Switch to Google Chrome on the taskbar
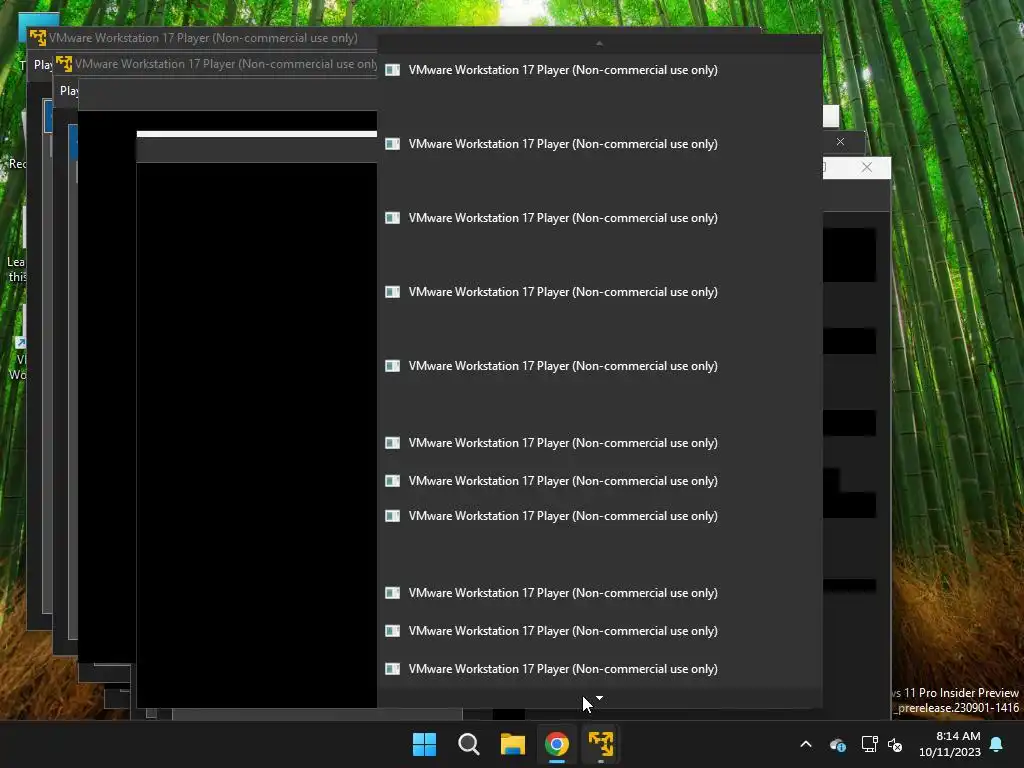Screen dimensions: 1024x768 coord(557,744)
